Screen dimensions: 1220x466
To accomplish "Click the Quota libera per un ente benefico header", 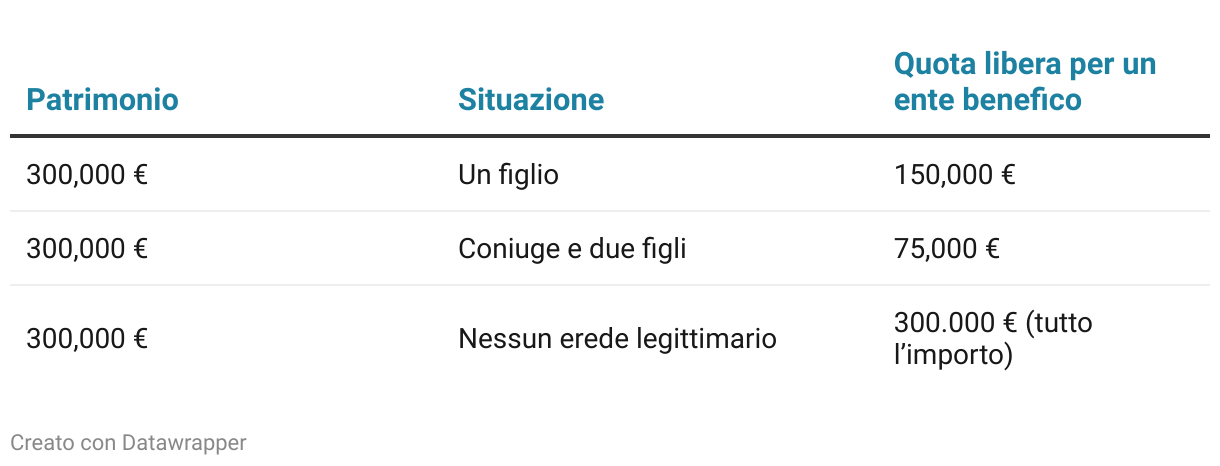I will click(x=1025, y=82).
